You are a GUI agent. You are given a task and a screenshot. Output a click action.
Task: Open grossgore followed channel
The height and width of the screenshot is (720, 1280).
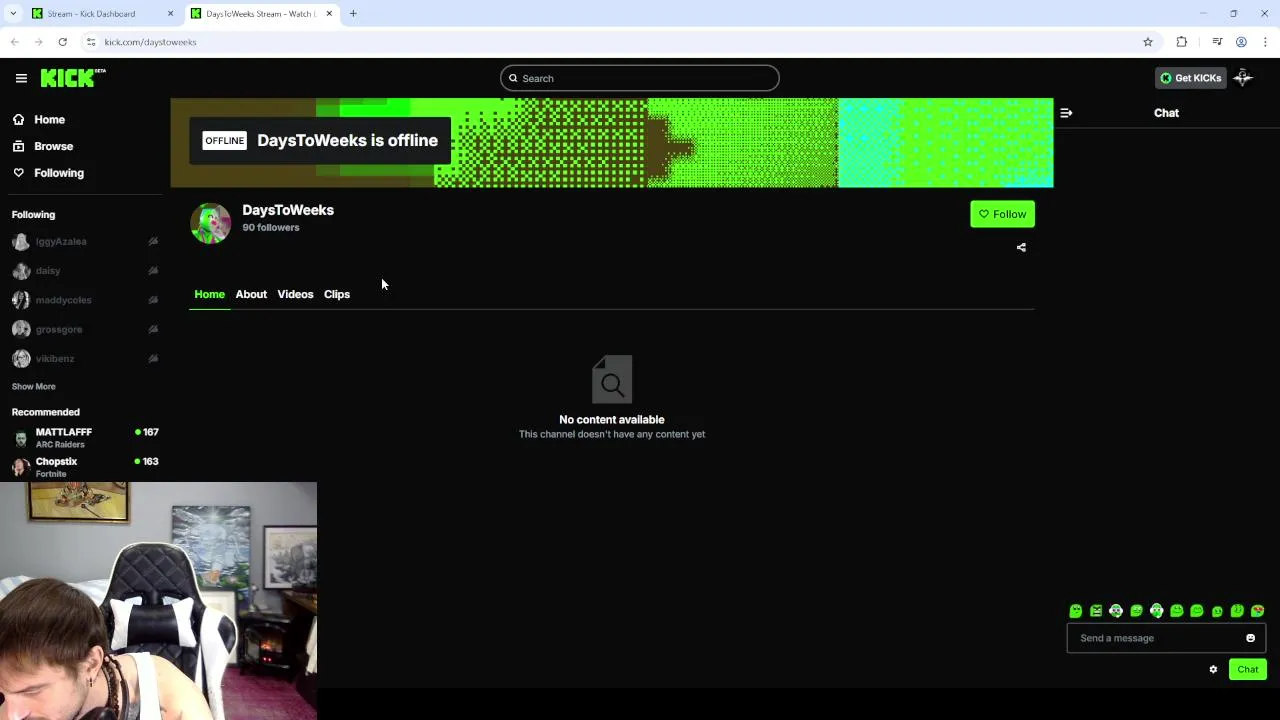85,329
